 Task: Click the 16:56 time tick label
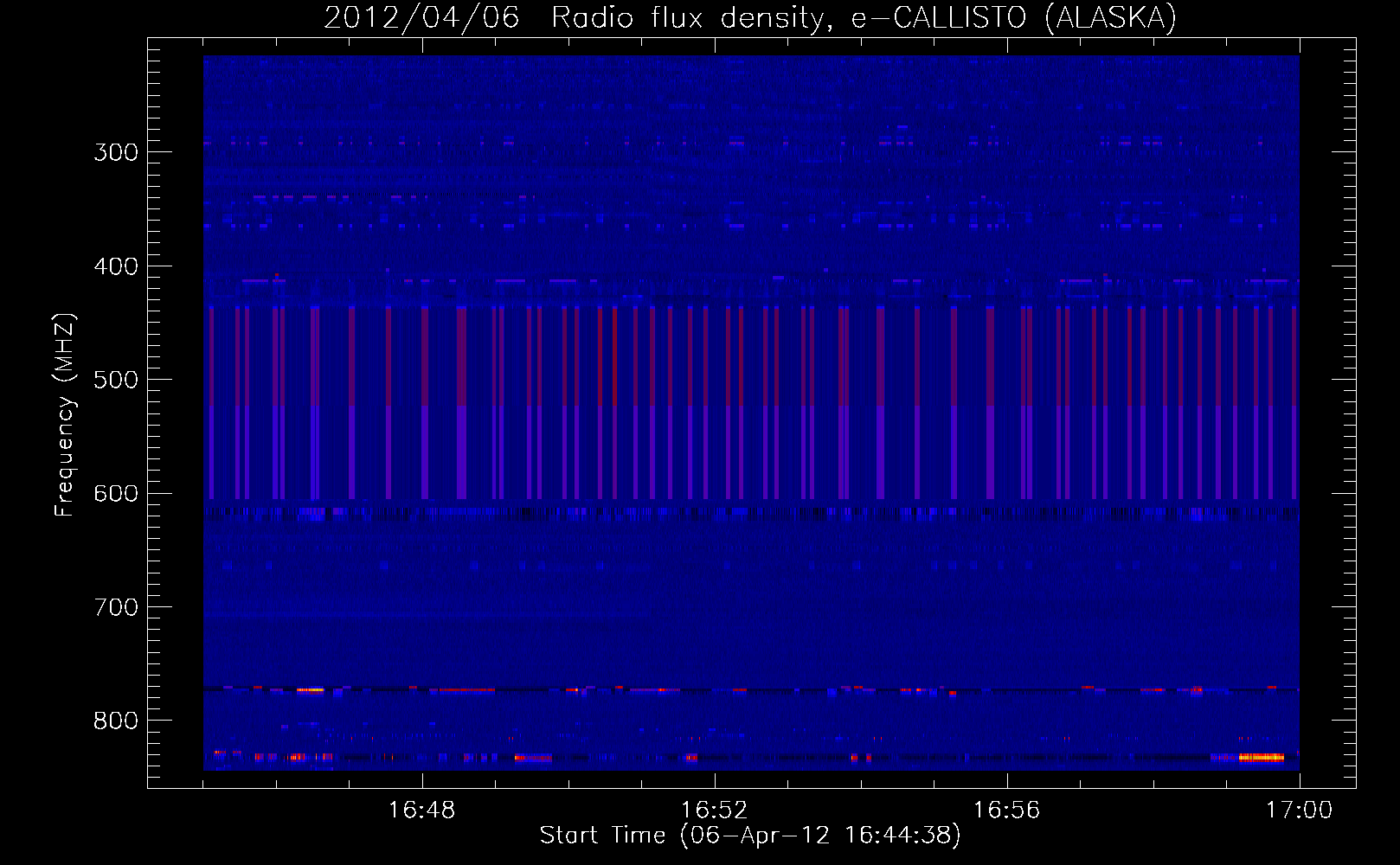click(x=1007, y=811)
